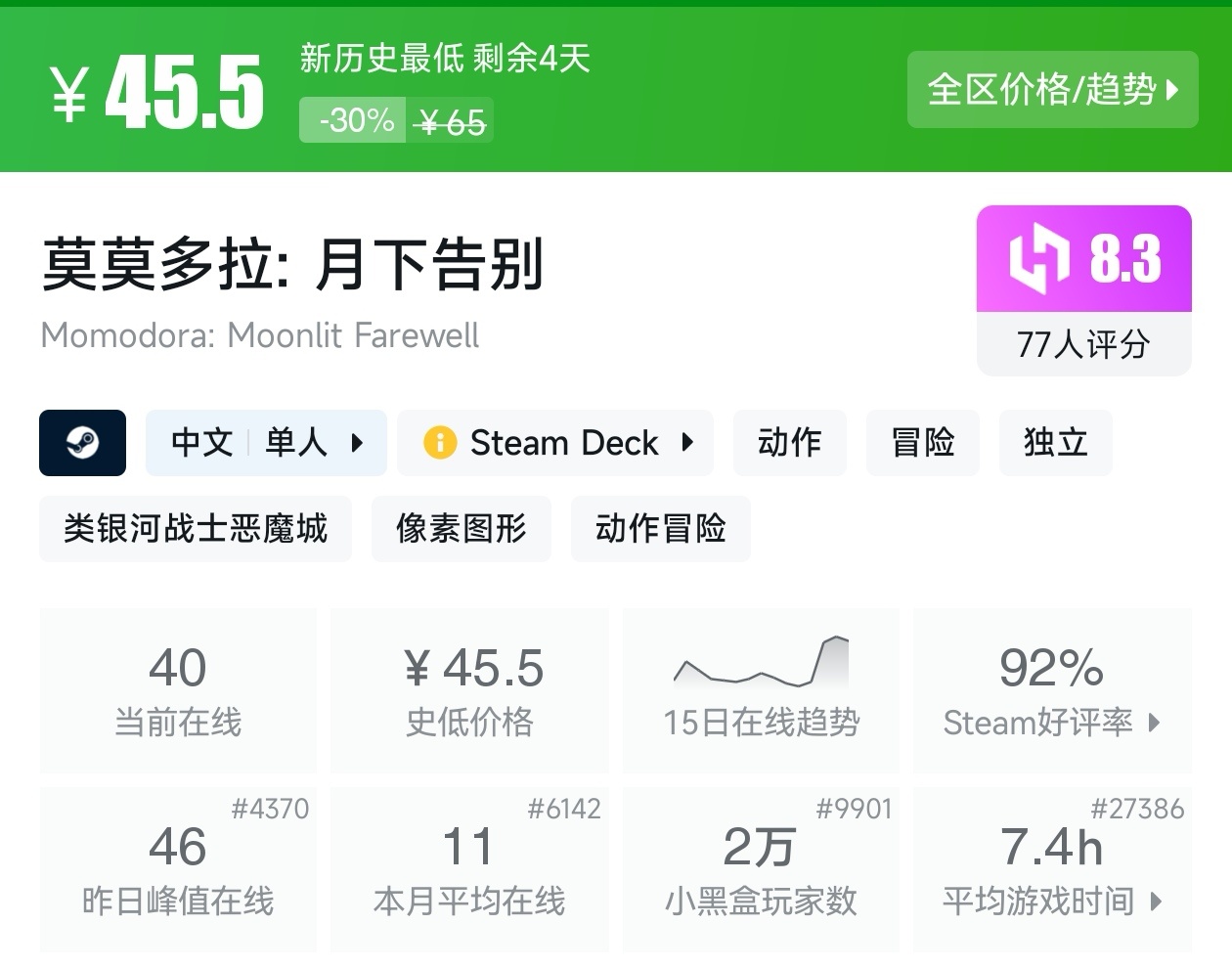Image resolution: width=1232 pixels, height=968 pixels.
Task: Tap the 当前在线 current players stat
Action: point(178,690)
